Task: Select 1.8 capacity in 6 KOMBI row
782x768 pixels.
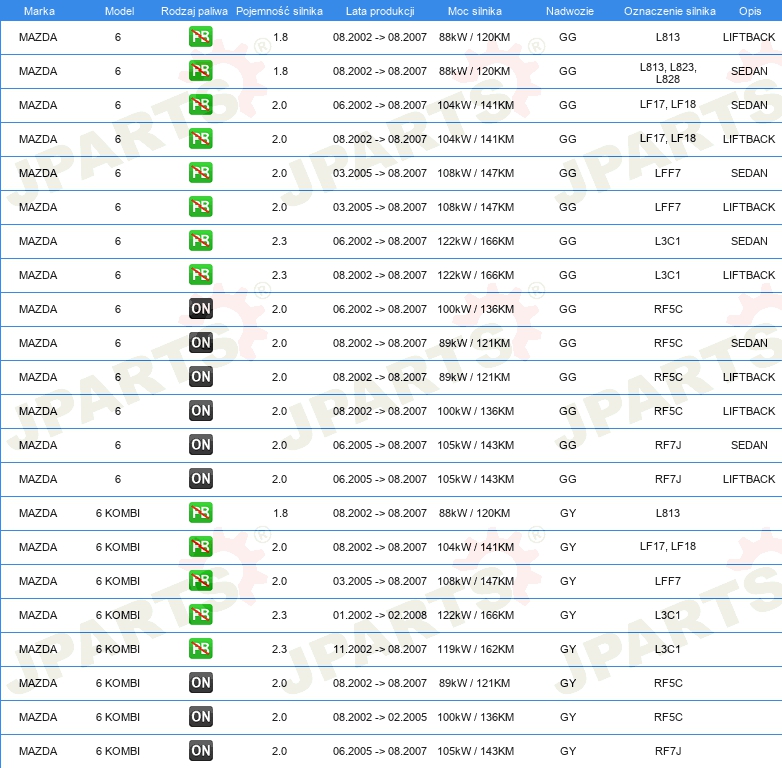Action: pyautogui.click(x=280, y=513)
